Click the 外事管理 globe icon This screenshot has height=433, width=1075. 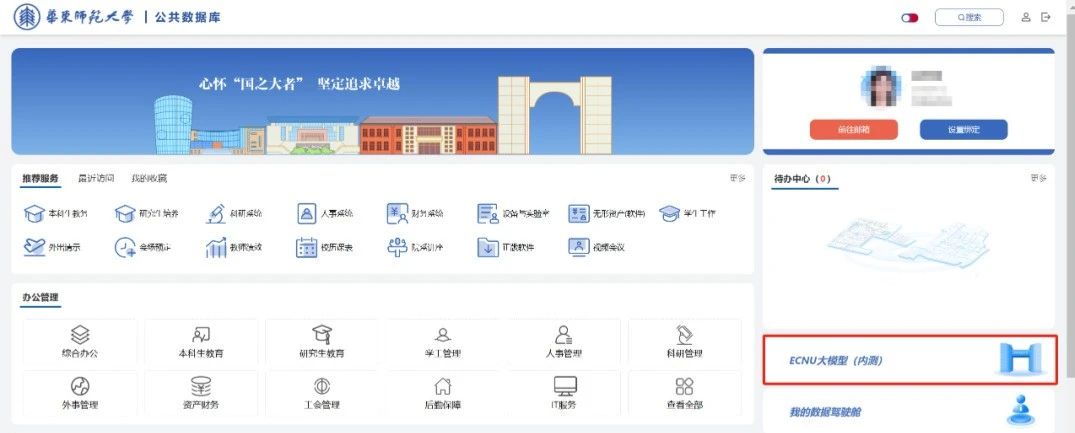pyautogui.click(x=80, y=386)
